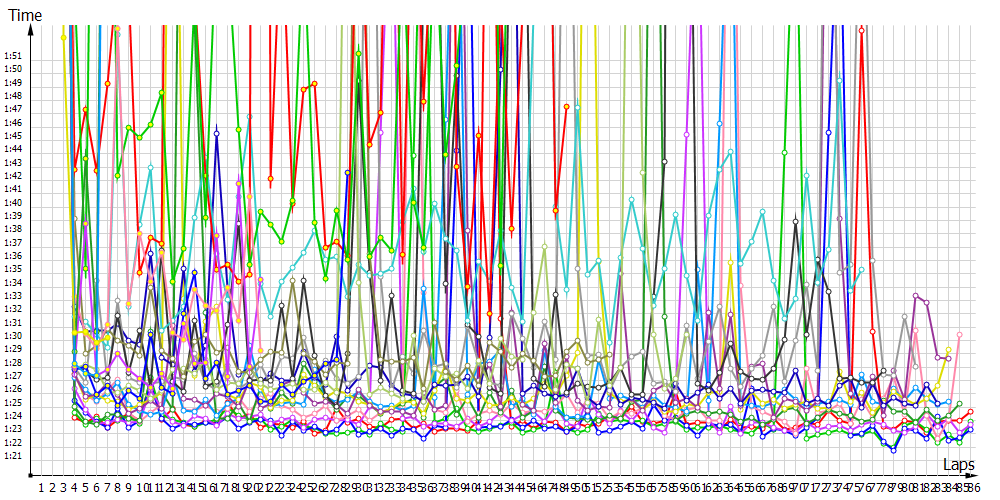Click the 1:40 time axis label
Viewport: 1000px width, 500px height.
(x=12, y=202)
